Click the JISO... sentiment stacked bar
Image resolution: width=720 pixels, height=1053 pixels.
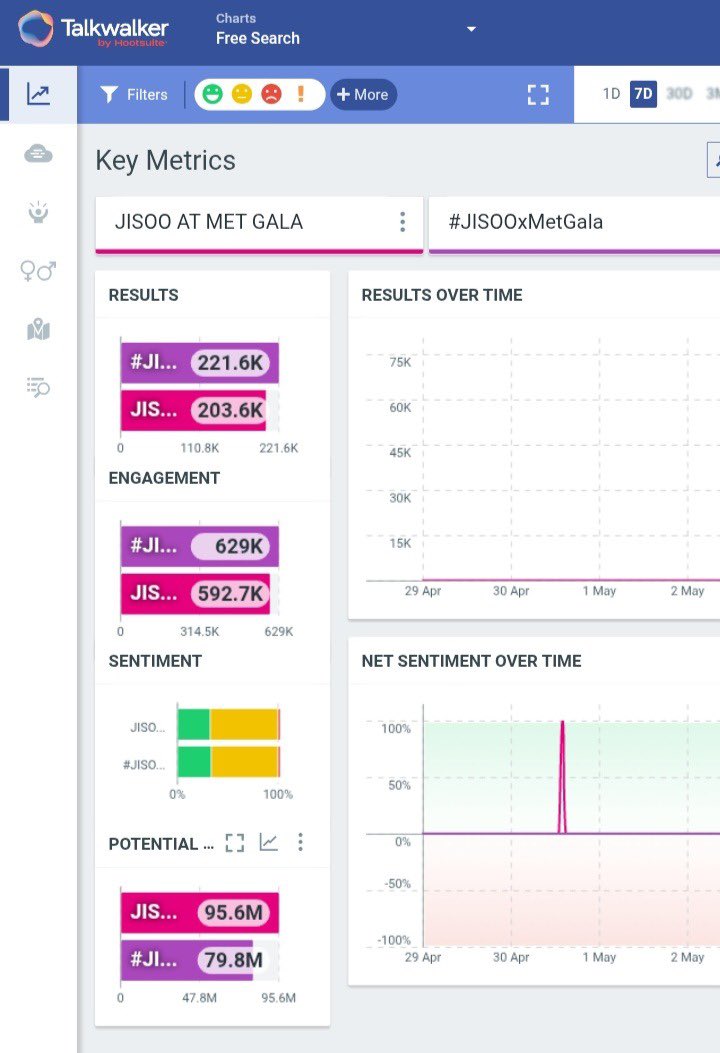point(228,724)
